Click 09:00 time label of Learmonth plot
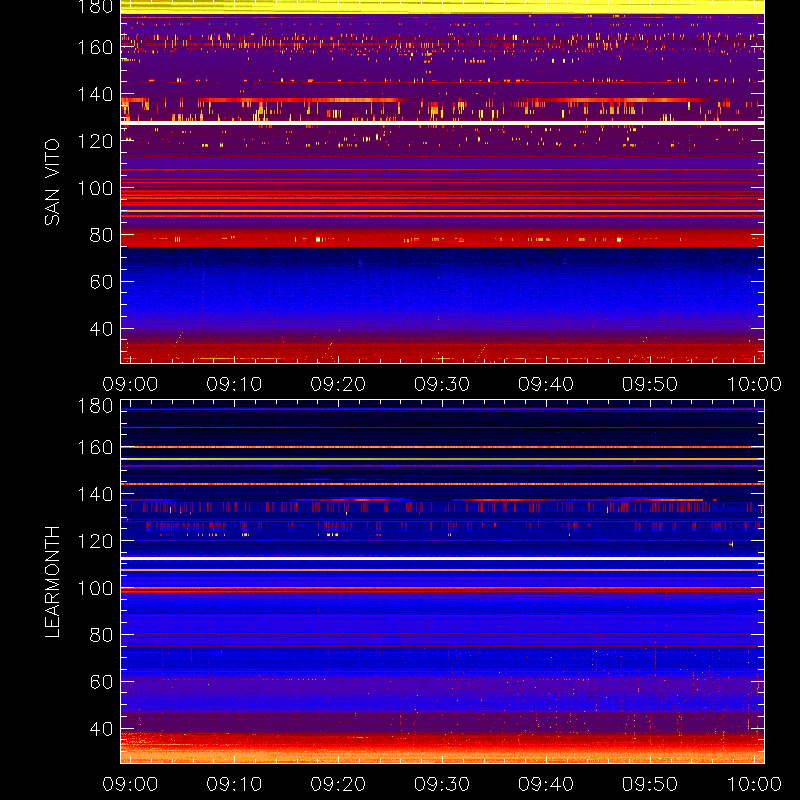Viewport: 800px width, 800px height. 130,784
